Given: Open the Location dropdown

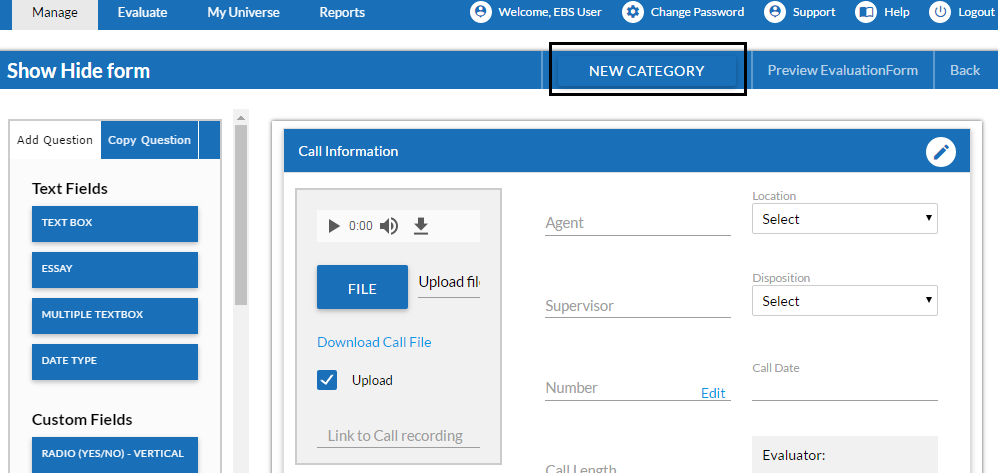Looking at the screenshot, I should tap(845, 219).
